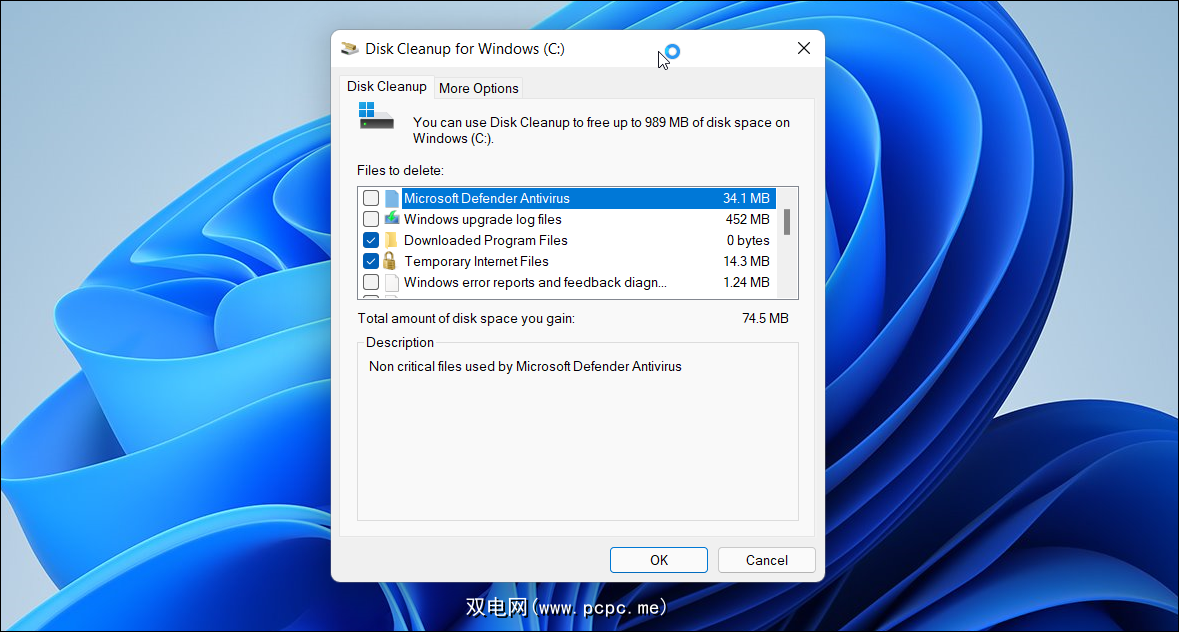Viewport: 1179px width, 632px height.
Task: Click the 14.3 MB size value
Action: click(746, 262)
